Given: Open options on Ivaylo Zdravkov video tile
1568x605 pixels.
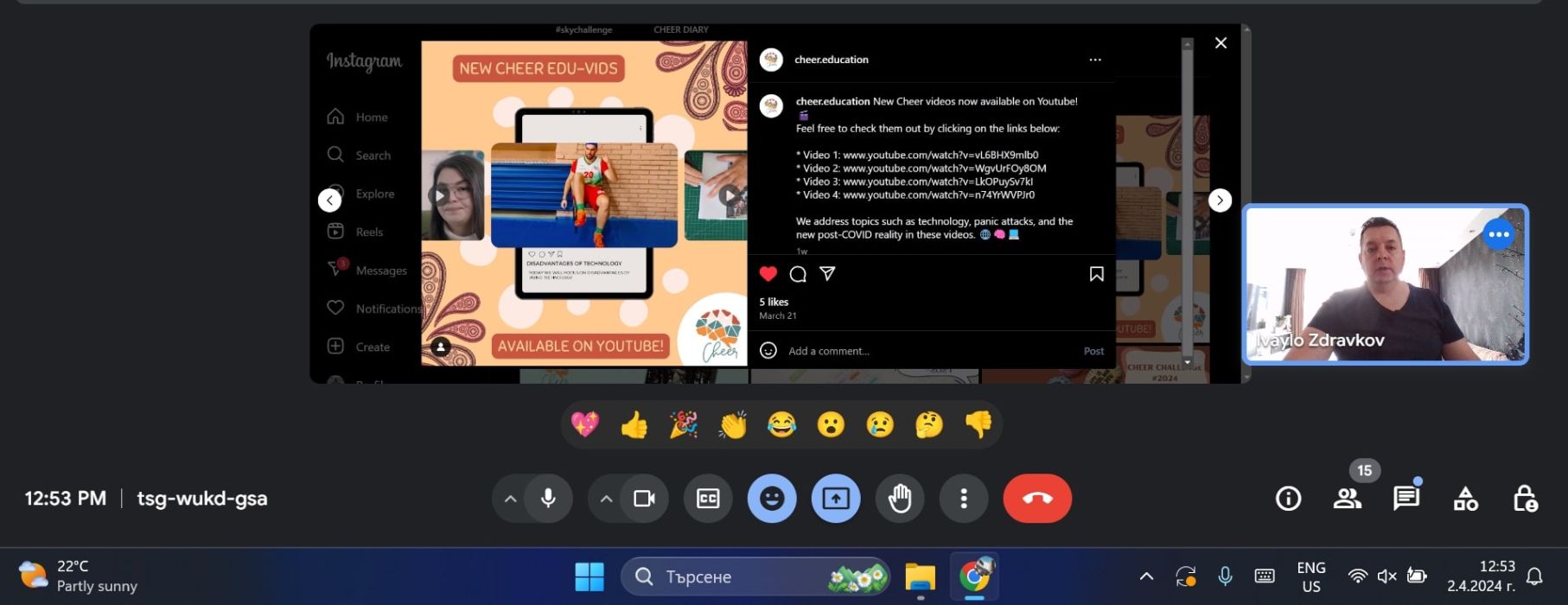Looking at the screenshot, I should pyautogui.click(x=1499, y=234).
